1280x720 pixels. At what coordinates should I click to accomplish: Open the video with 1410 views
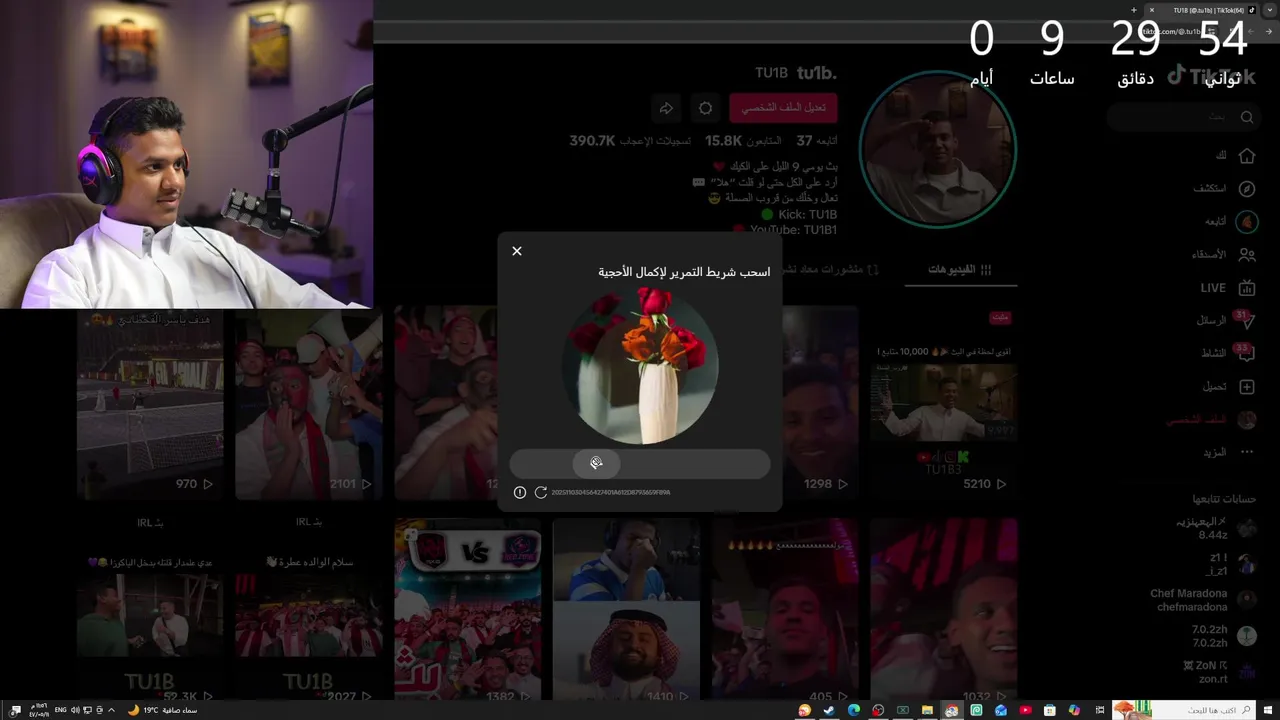[626, 609]
